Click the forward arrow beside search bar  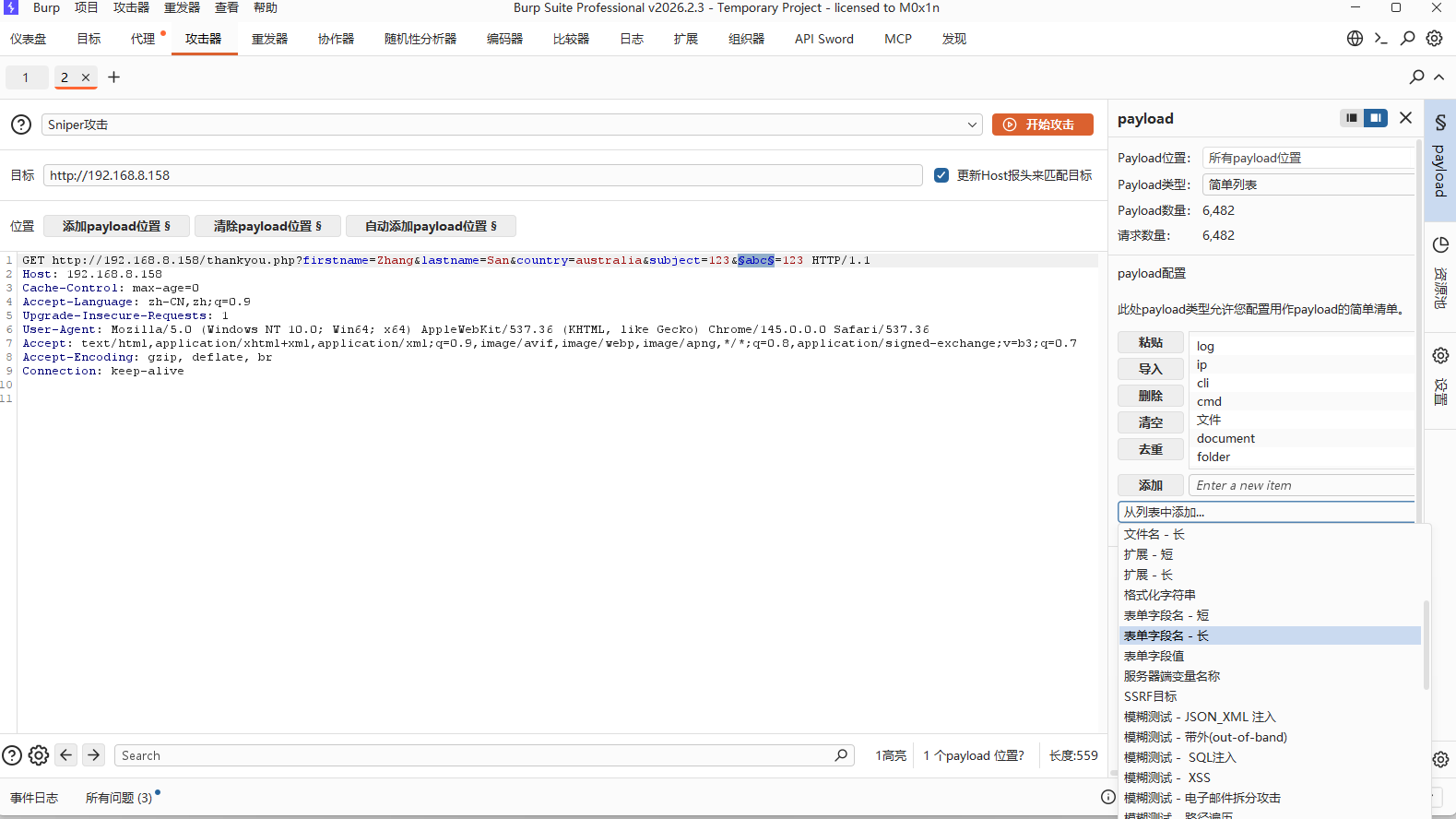(94, 755)
